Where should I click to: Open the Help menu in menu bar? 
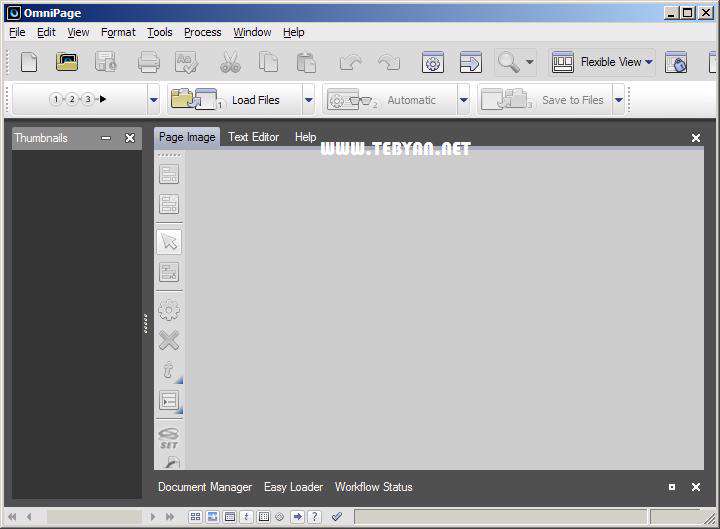(293, 32)
